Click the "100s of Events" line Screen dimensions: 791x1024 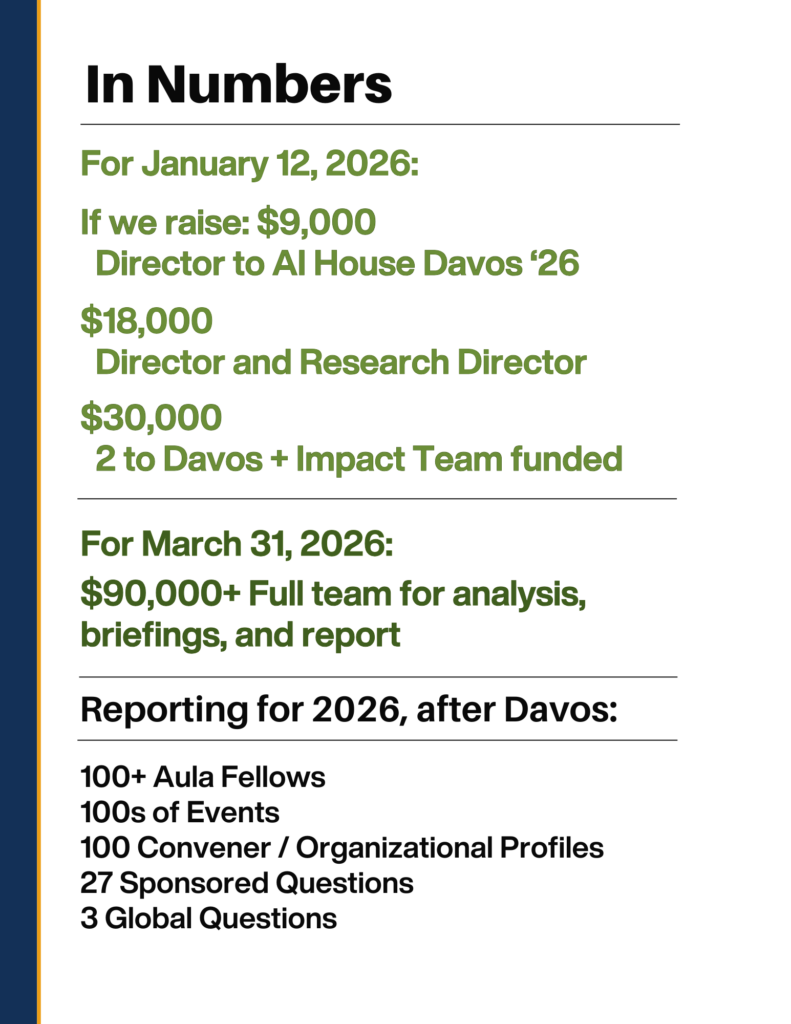pos(179,812)
